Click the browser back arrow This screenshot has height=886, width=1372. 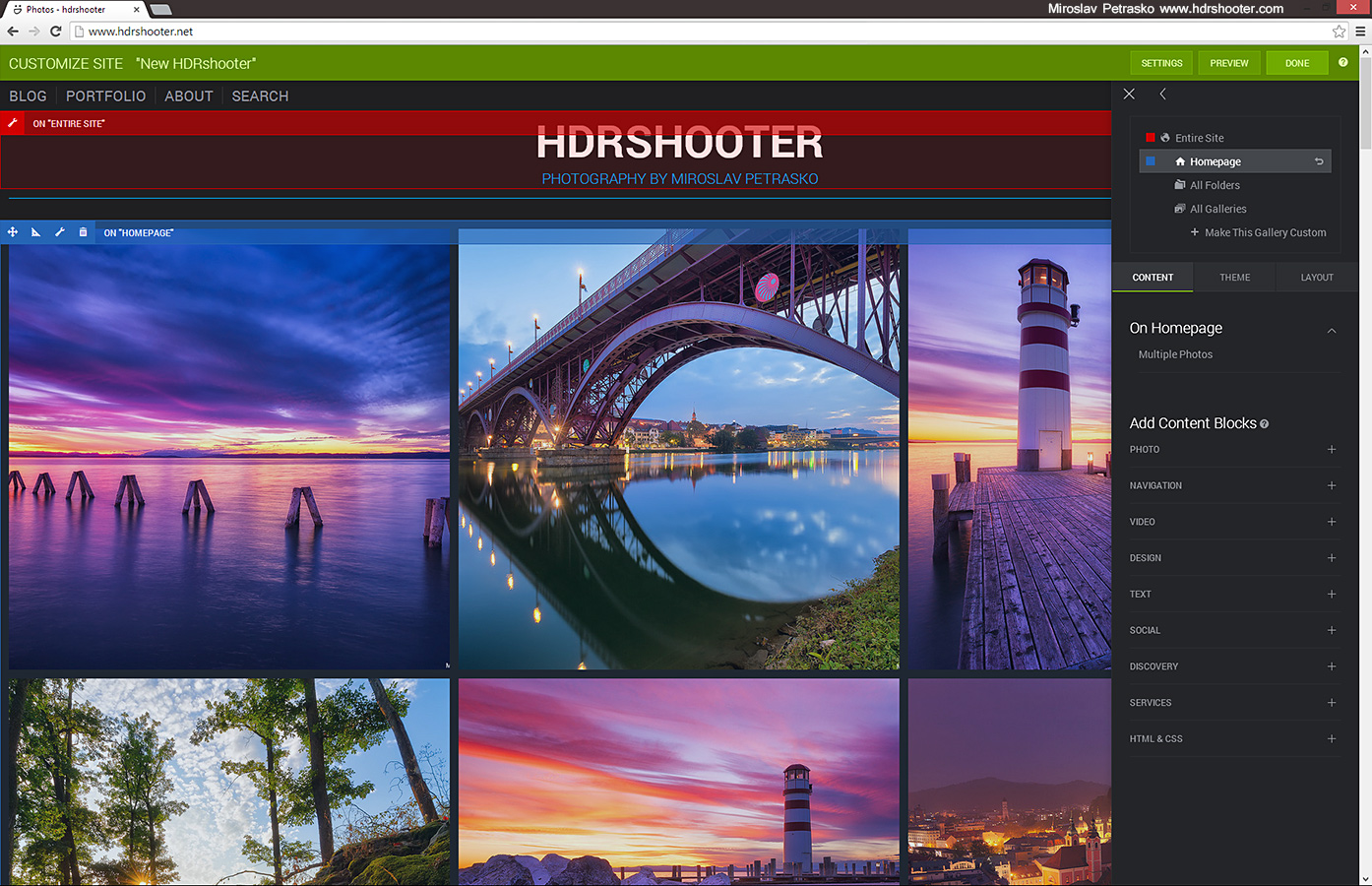(13, 32)
